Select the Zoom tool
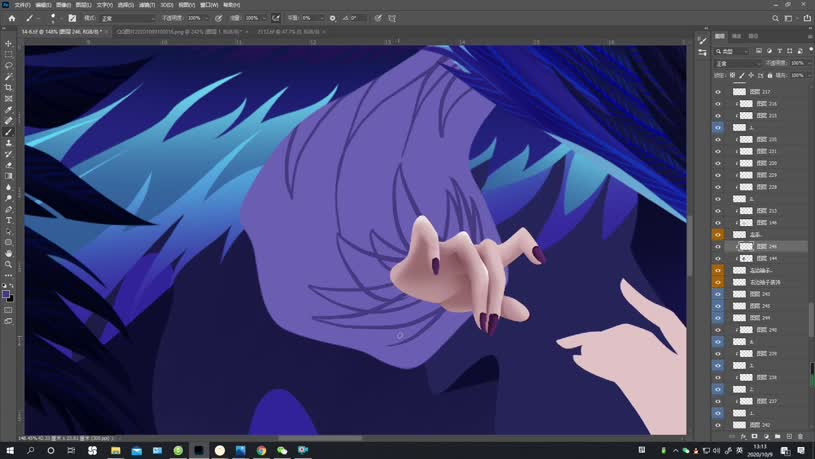Viewport: 815px width, 459px height. 8,264
